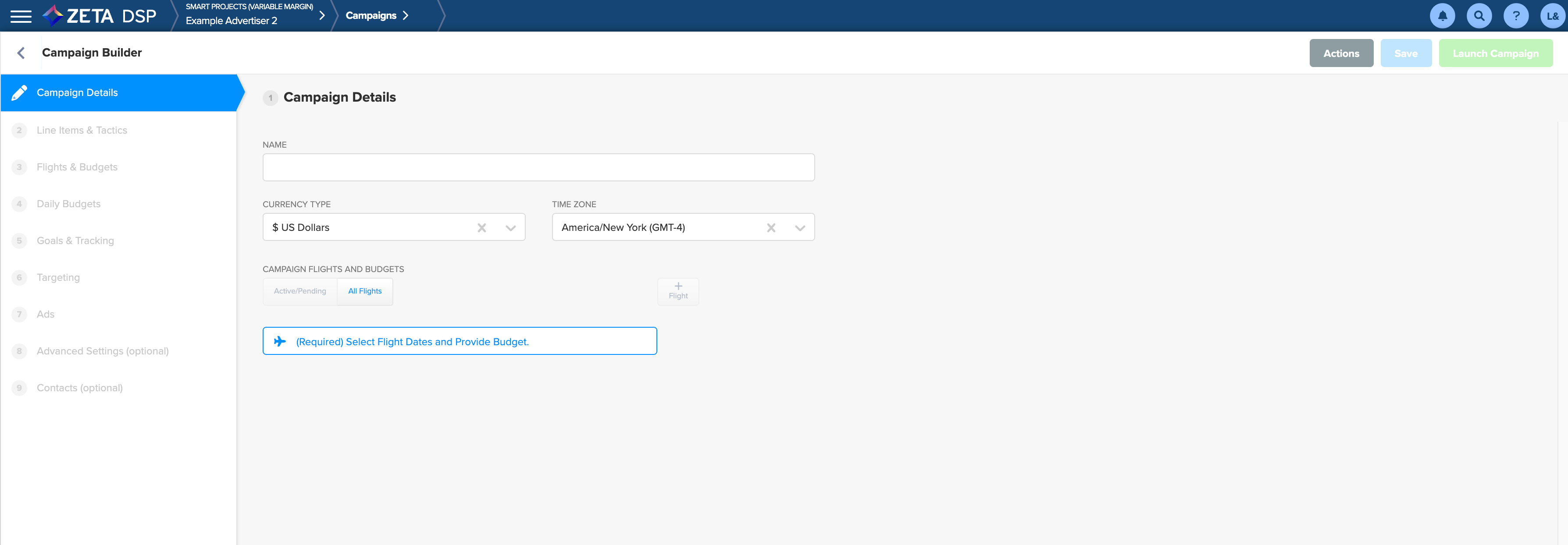Viewport: 1568px width, 545px height.
Task: Open the help question mark icon
Action: pos(1516,16)
